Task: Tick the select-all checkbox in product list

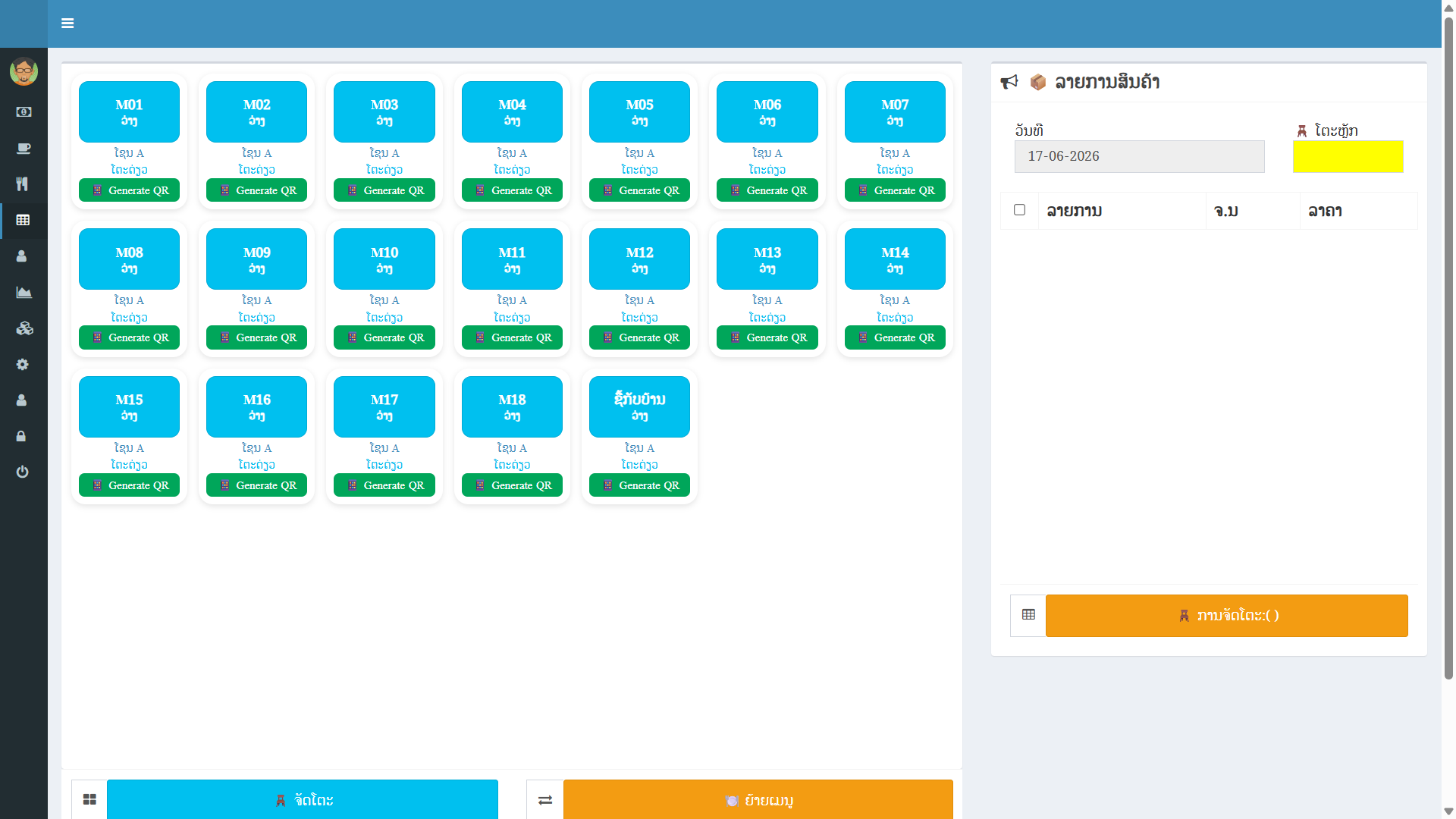Action: [1020, 210]
